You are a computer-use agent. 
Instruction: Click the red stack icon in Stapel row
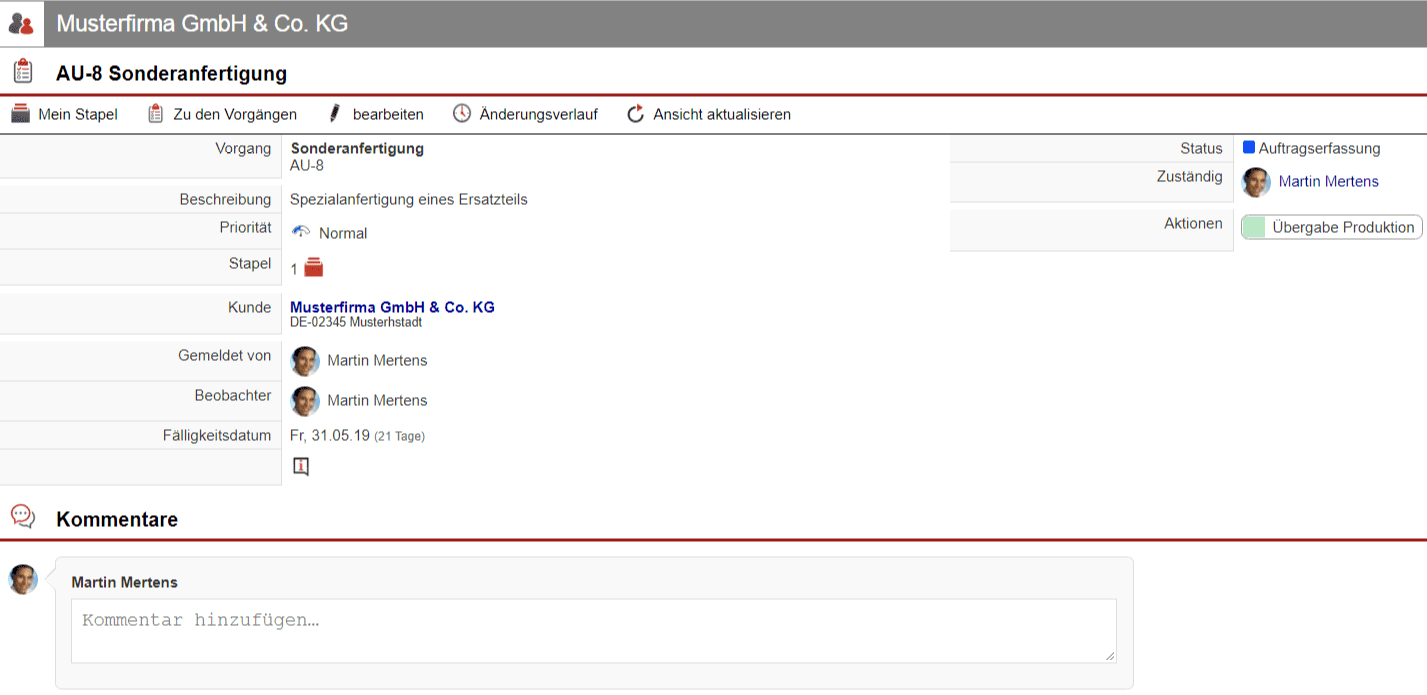(x=314, y=267)
